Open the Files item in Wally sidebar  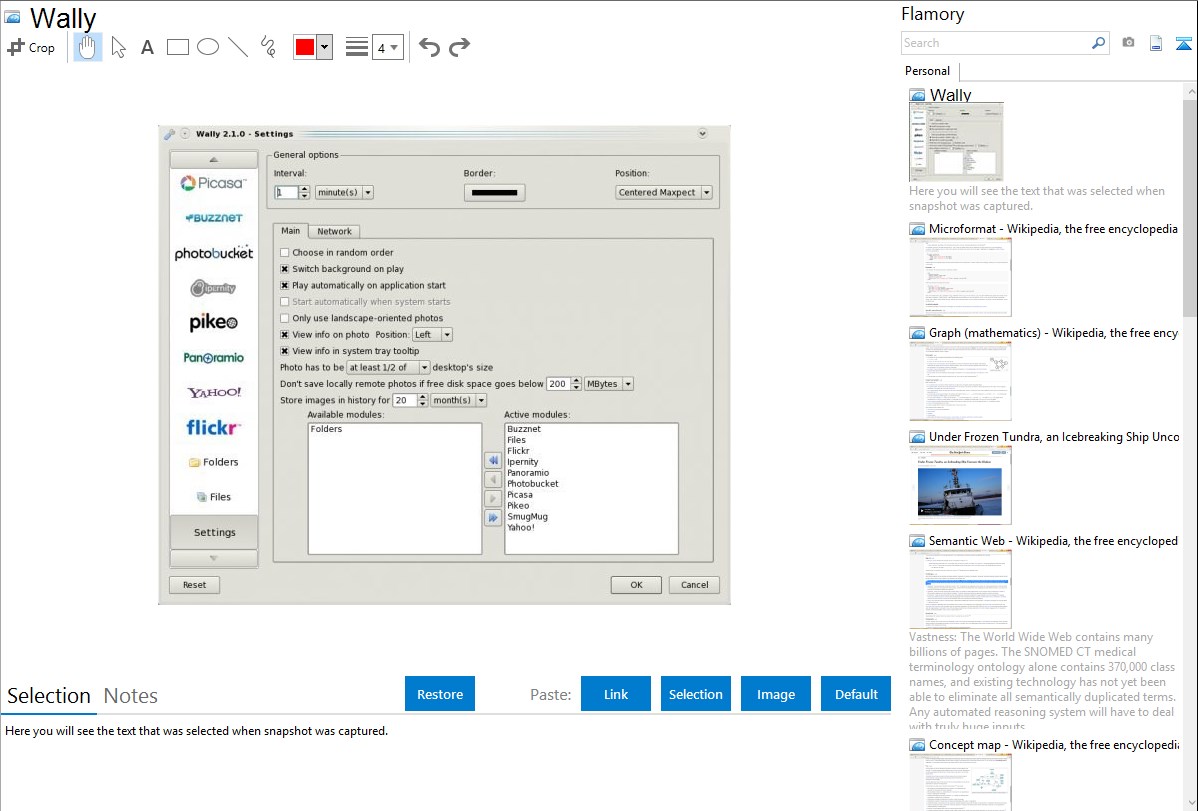pos(214,497)
